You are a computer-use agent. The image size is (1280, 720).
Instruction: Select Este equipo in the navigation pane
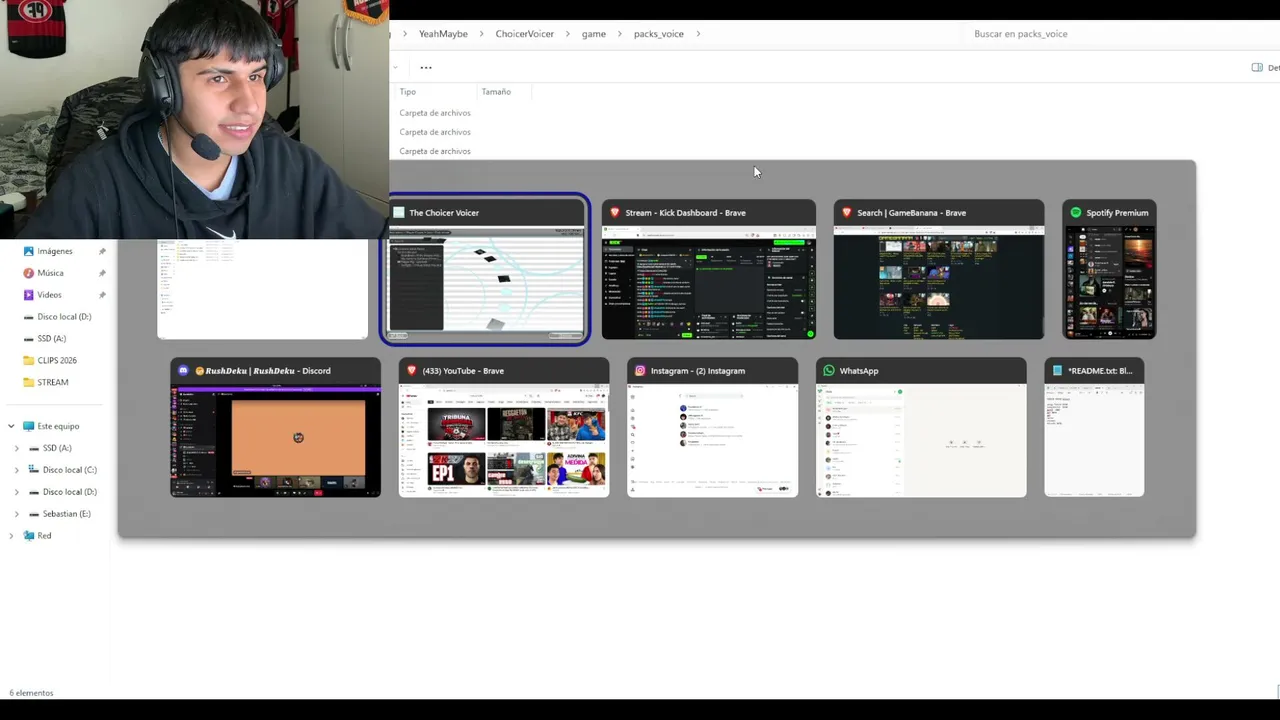(58, 426)
